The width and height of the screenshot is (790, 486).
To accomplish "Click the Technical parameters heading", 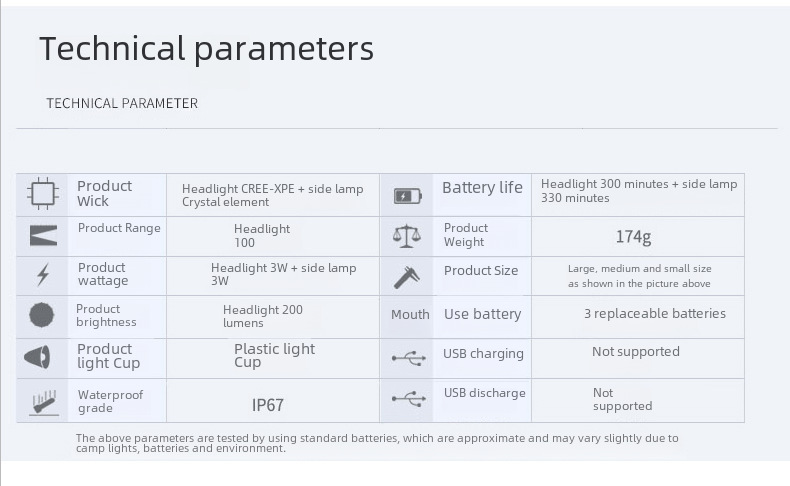I will point(207,49).
